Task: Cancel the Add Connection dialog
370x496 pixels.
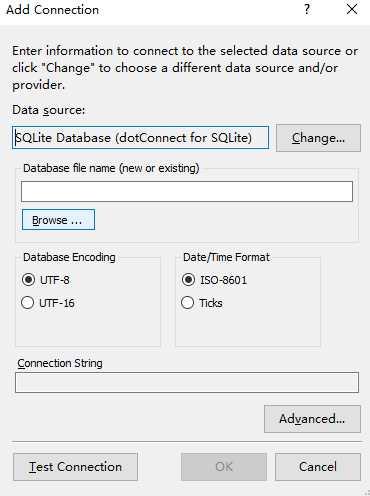Action: click(318, 467)
